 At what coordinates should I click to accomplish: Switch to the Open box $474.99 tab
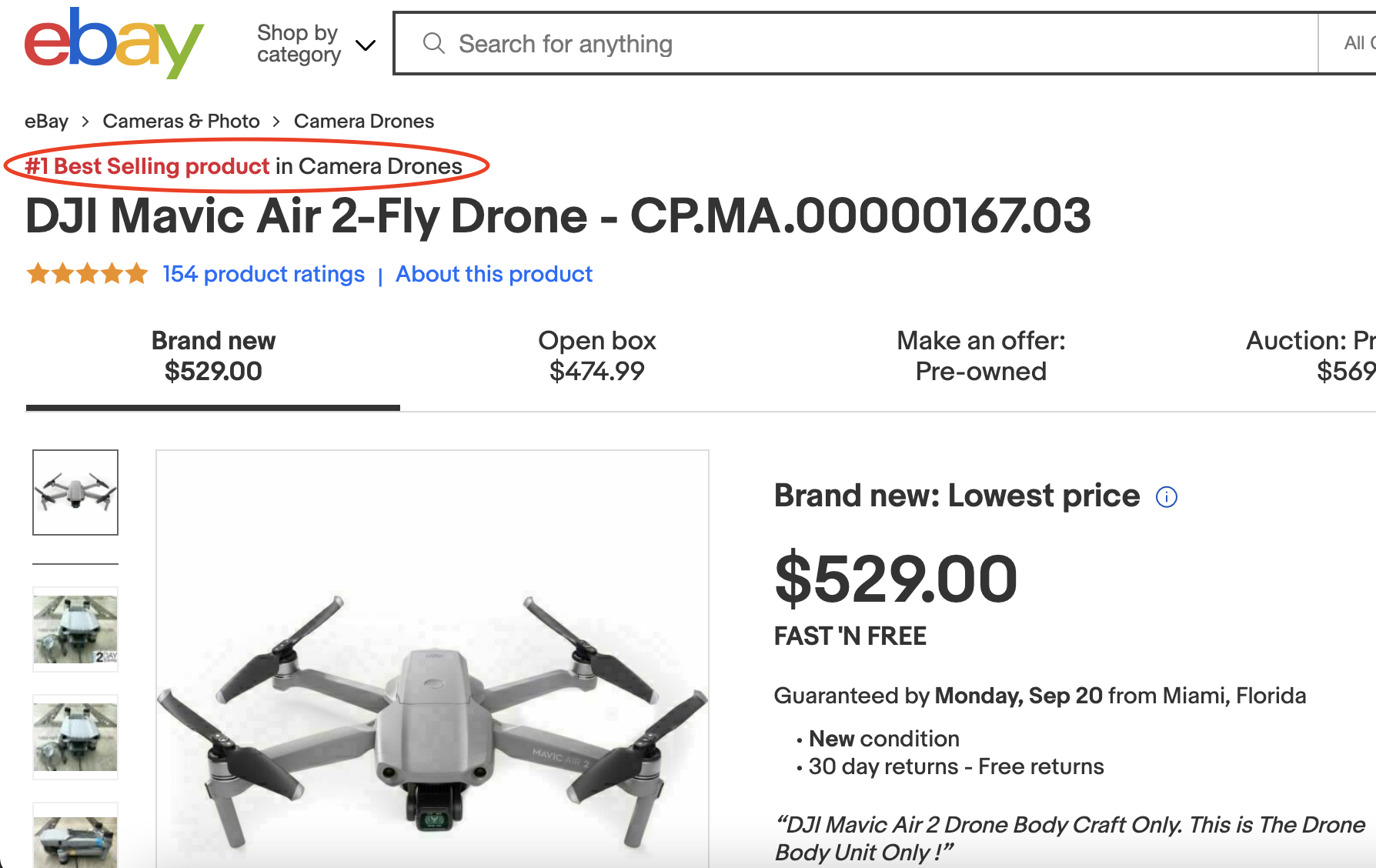click(597, 356)
